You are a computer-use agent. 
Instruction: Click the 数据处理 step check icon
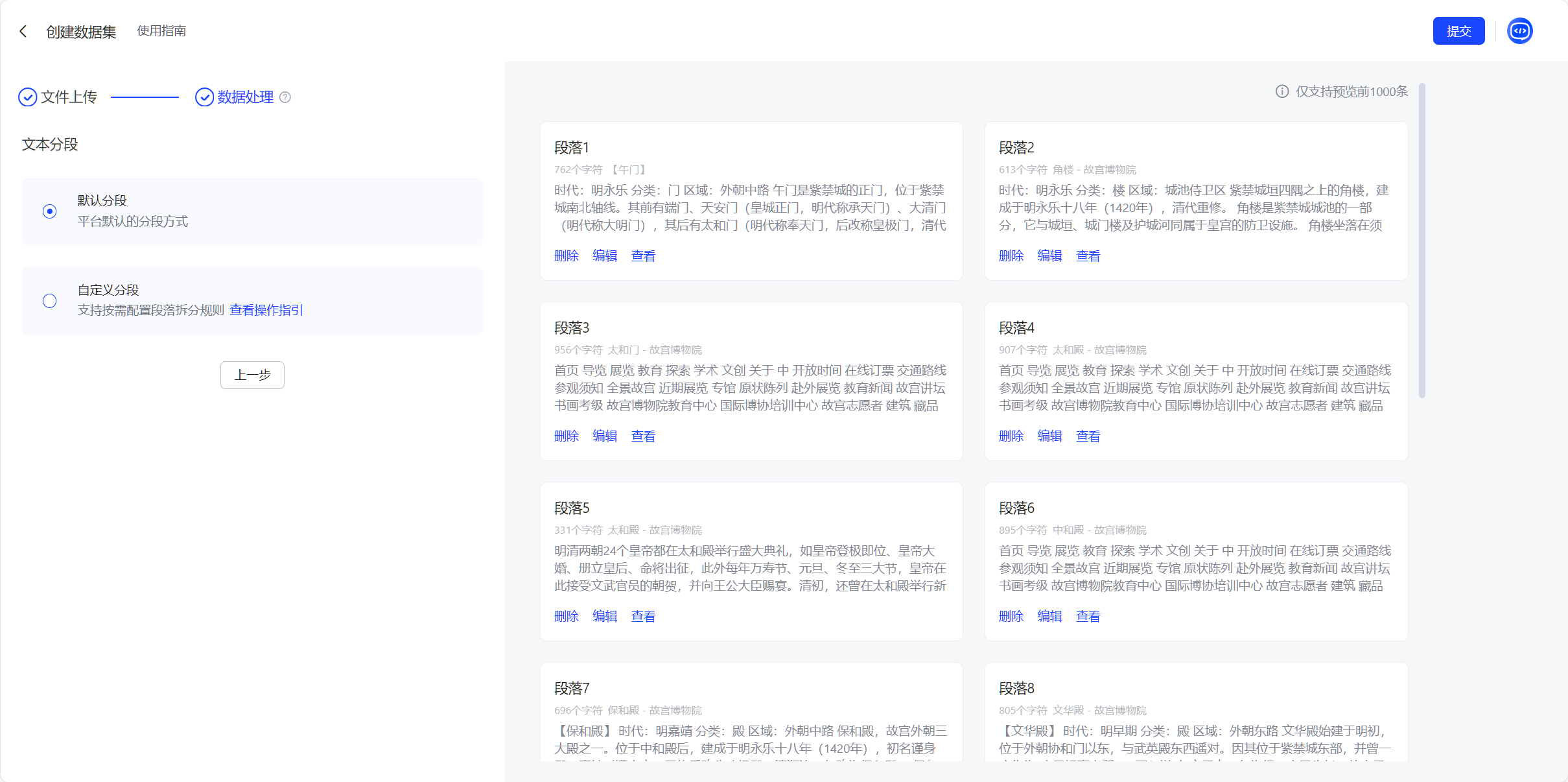click(x=204, y=97)
